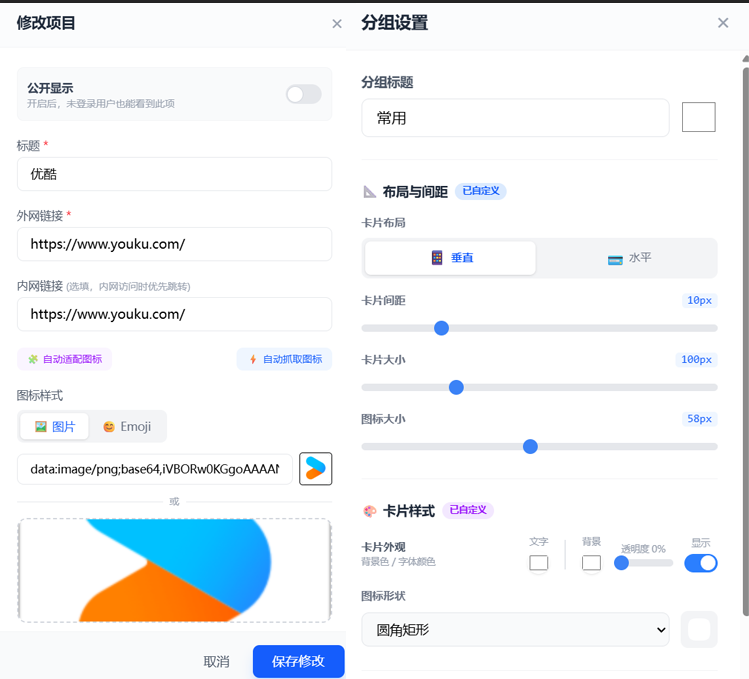Click the 自动抓取图标 button

pyautogui.click(x=285, y=359)
